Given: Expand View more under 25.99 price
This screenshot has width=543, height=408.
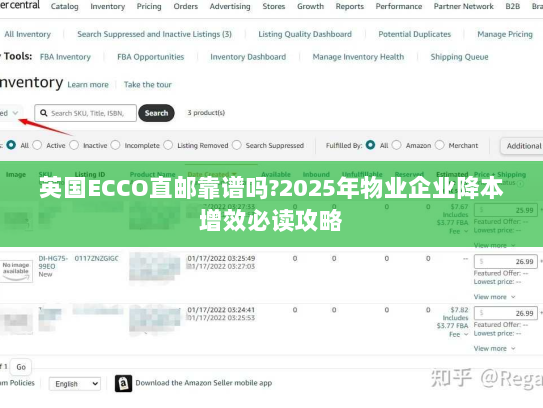Looking at the screenshot, I should point(494,245).
